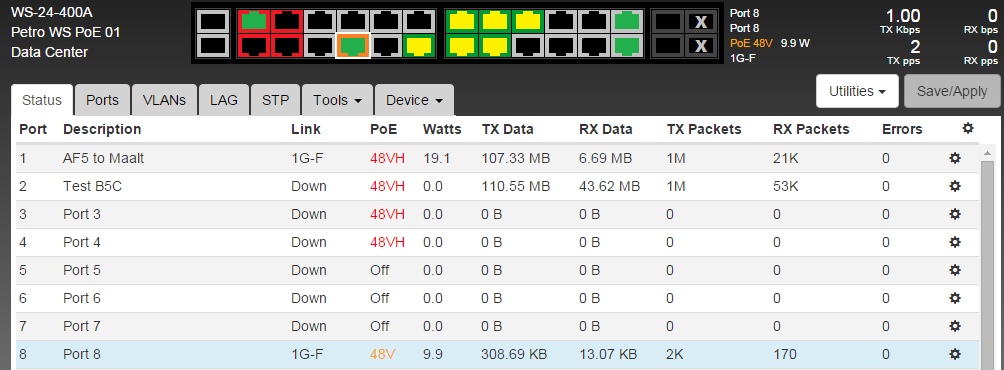This screenshot has width=1004, height=370.
Task: Click the PoE column header
Action: tap(384, 129)
